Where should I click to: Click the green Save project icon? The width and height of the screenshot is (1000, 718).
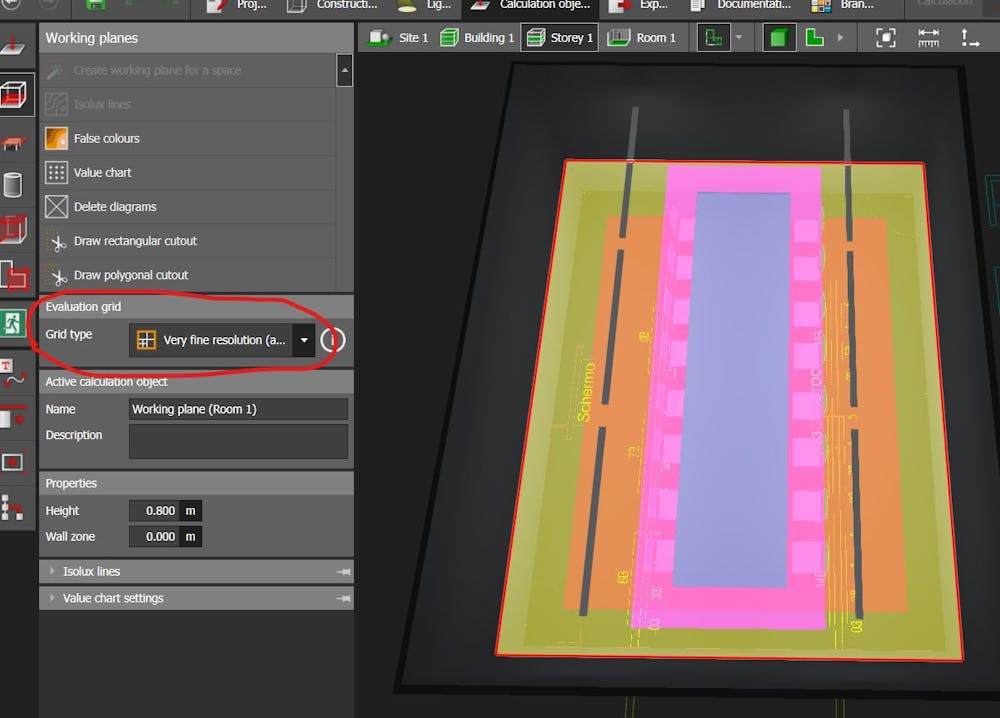tap(96, 5)
